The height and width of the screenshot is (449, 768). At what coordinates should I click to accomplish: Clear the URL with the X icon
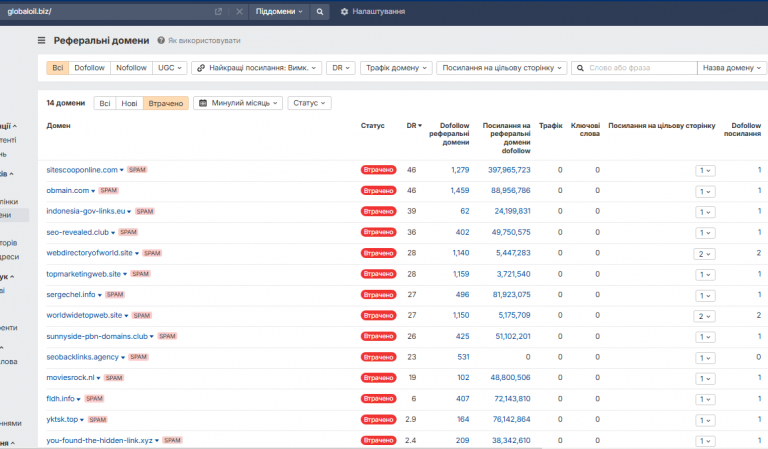(239, 11)
